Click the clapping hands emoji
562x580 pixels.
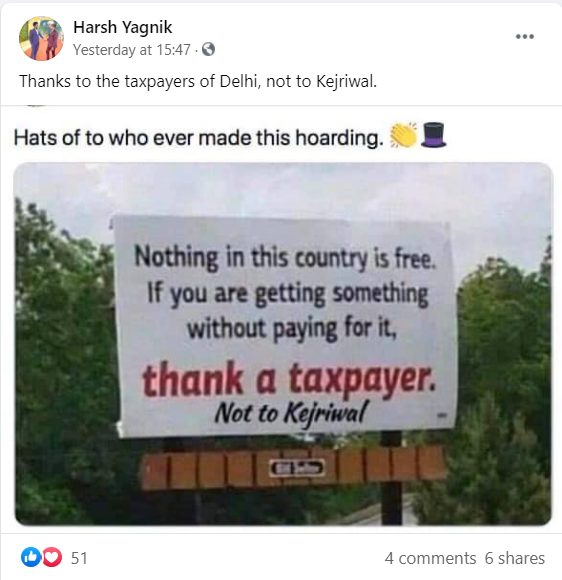[x=403, y=135]
